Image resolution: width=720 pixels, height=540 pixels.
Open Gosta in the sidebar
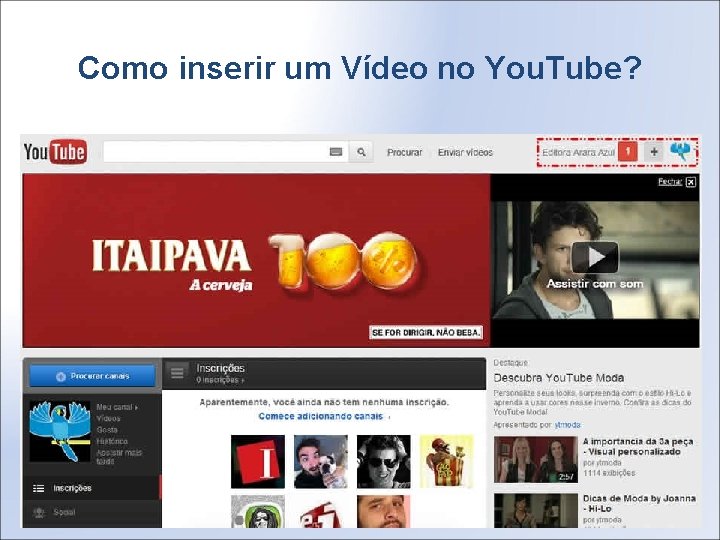[107, 430]
